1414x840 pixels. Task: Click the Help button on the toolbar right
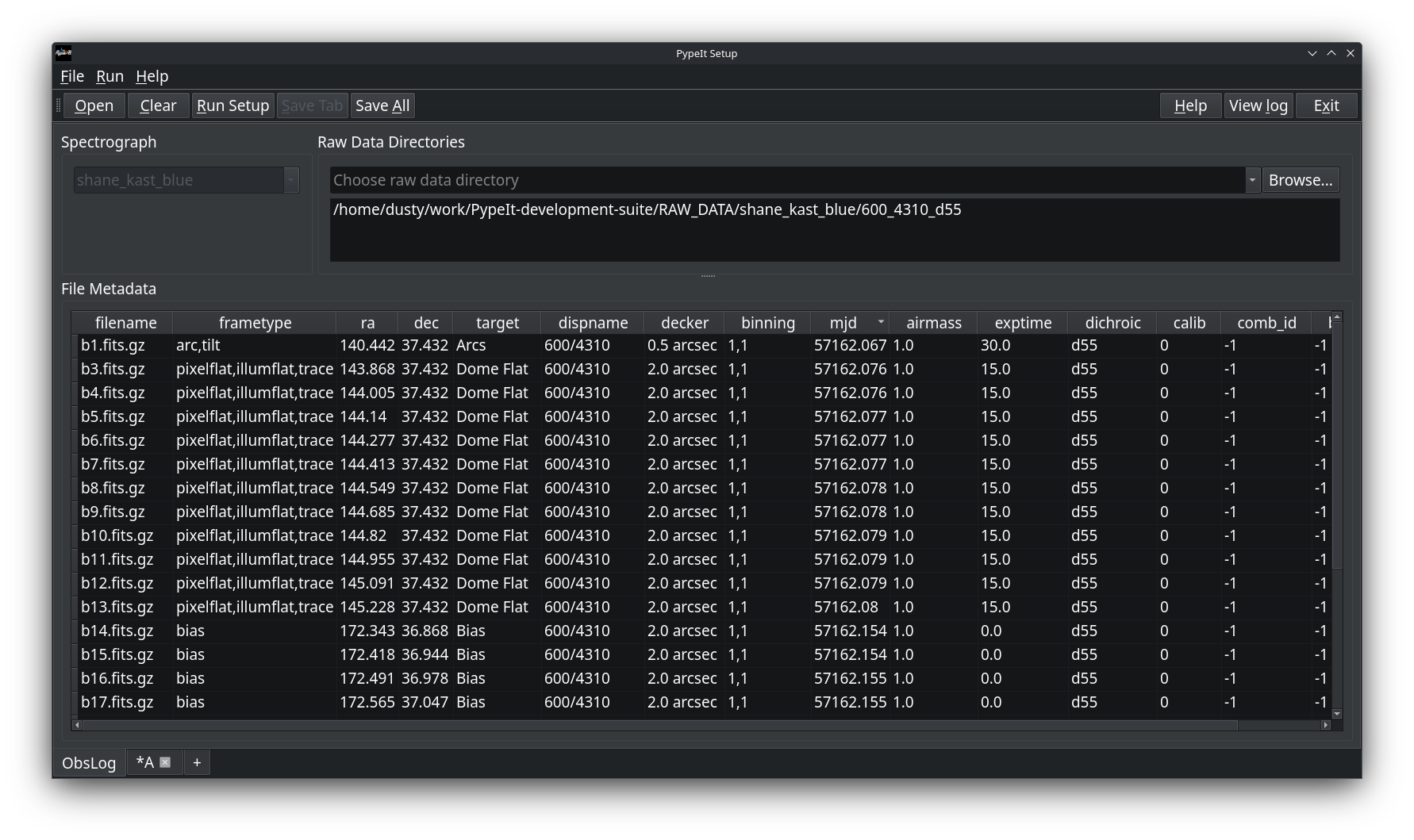pos(1190,105)
